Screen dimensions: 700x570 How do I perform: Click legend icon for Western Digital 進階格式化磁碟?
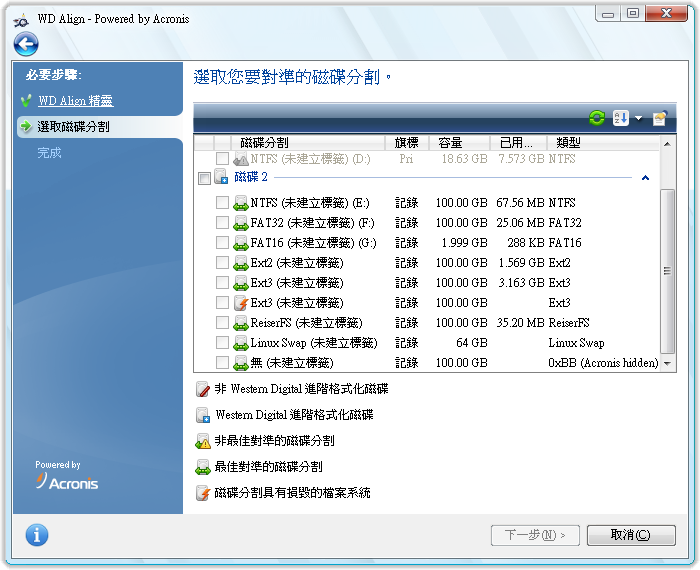click(x=203, y=415)
